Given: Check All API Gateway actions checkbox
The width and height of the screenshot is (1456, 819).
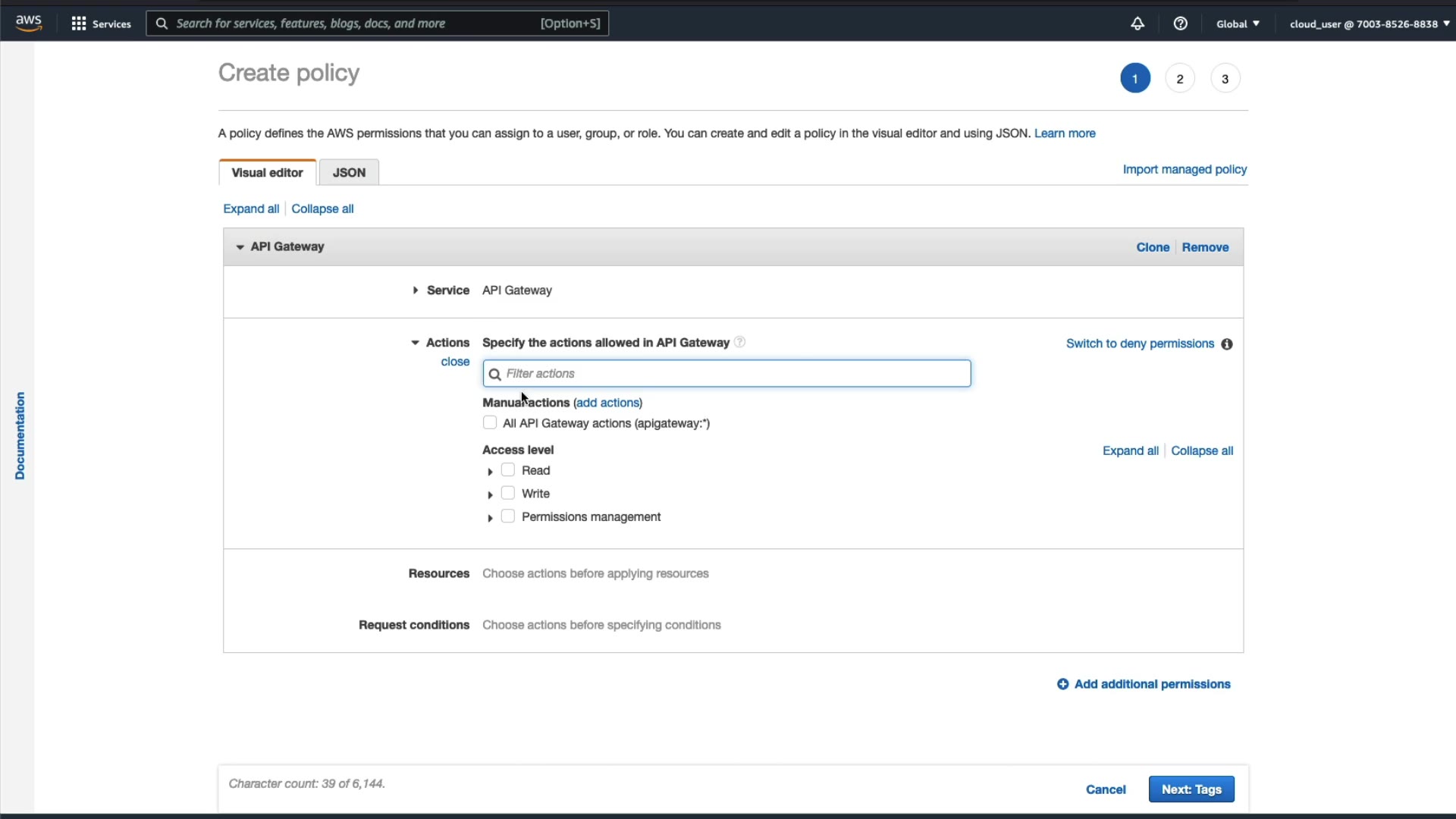Looking at the screenshot, I should (490, 423).
